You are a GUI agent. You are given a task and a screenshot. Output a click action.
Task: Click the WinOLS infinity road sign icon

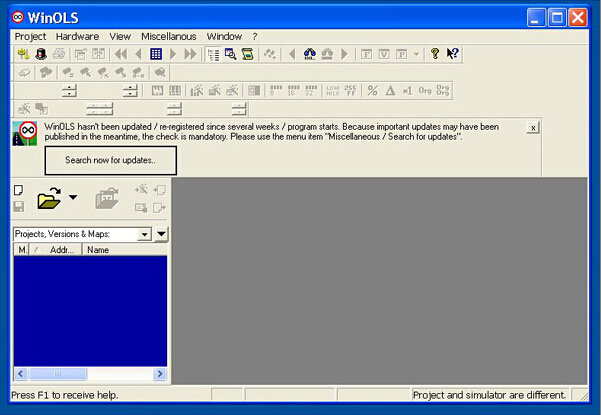pyautogui.click(x=25, y=133)
